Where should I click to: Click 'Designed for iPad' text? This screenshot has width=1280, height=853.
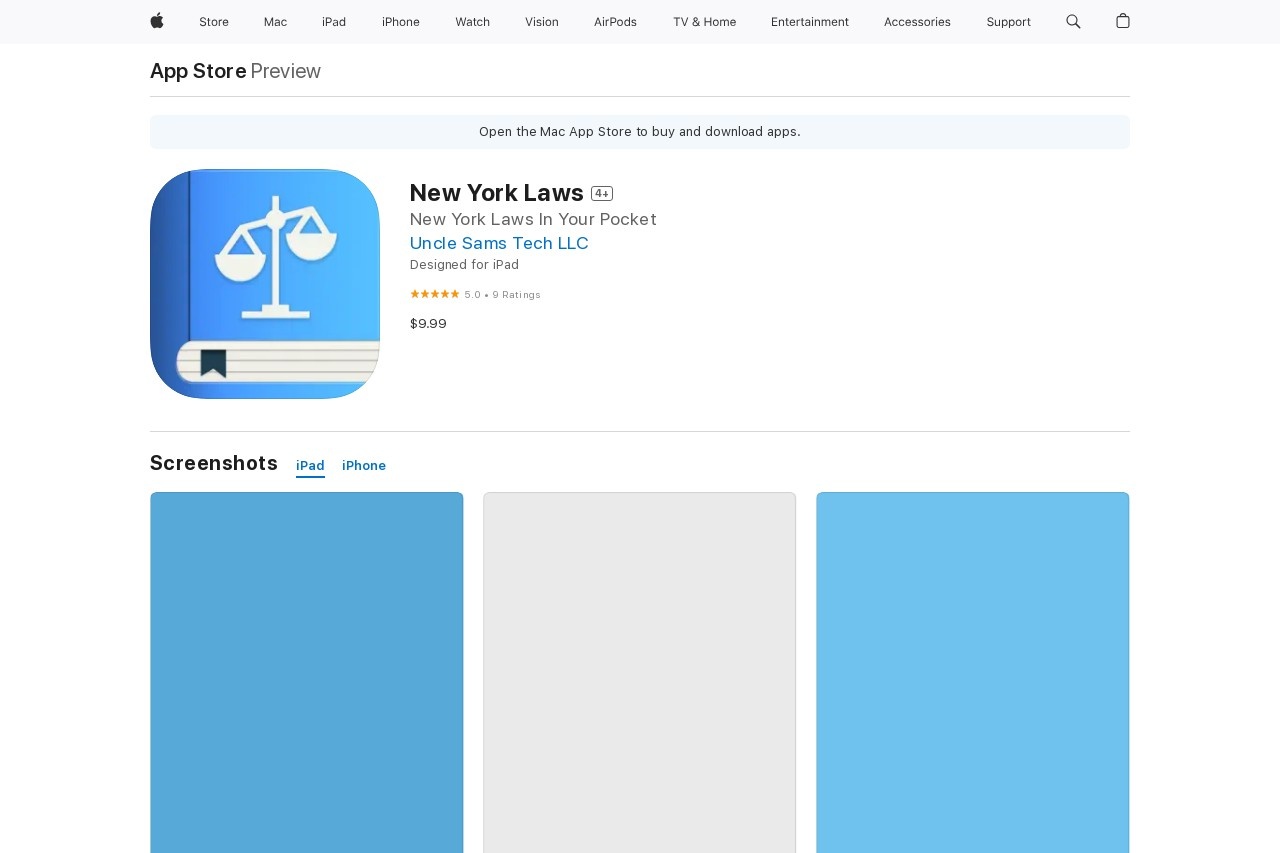click(464, 265)
